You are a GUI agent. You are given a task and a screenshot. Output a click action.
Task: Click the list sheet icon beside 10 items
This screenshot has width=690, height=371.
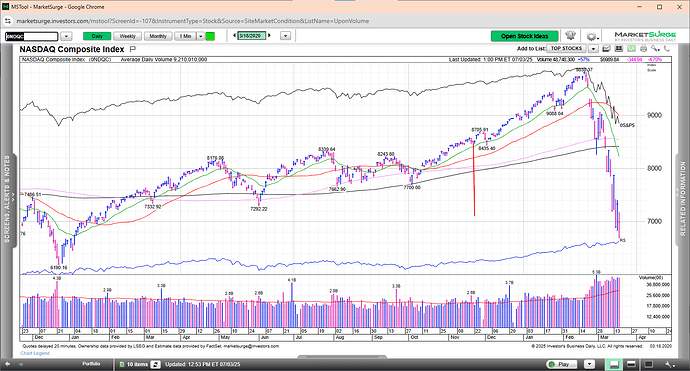tap(122, 364)
